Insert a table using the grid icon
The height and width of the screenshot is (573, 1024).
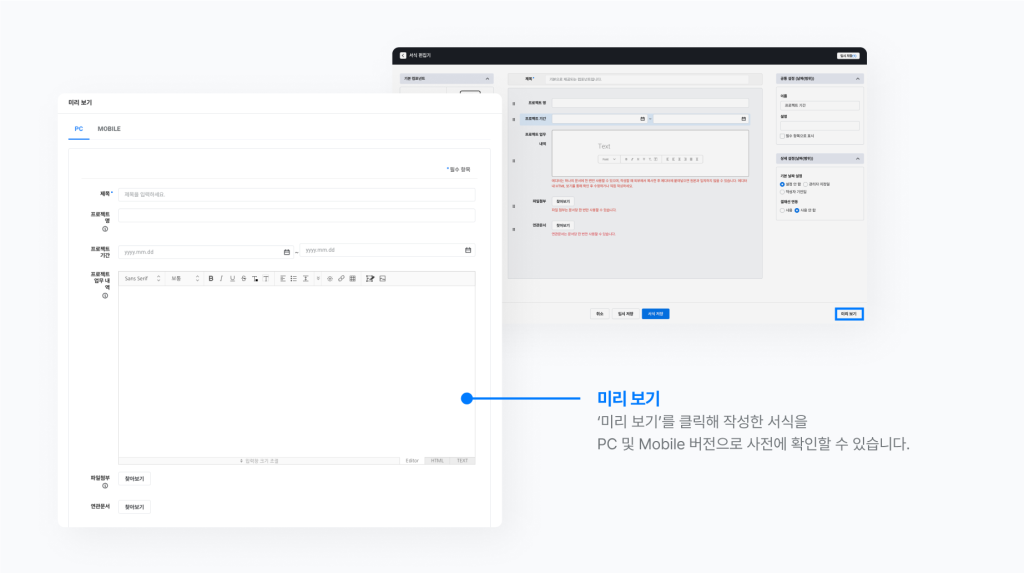pyautogui.click(x=353, y=279)
